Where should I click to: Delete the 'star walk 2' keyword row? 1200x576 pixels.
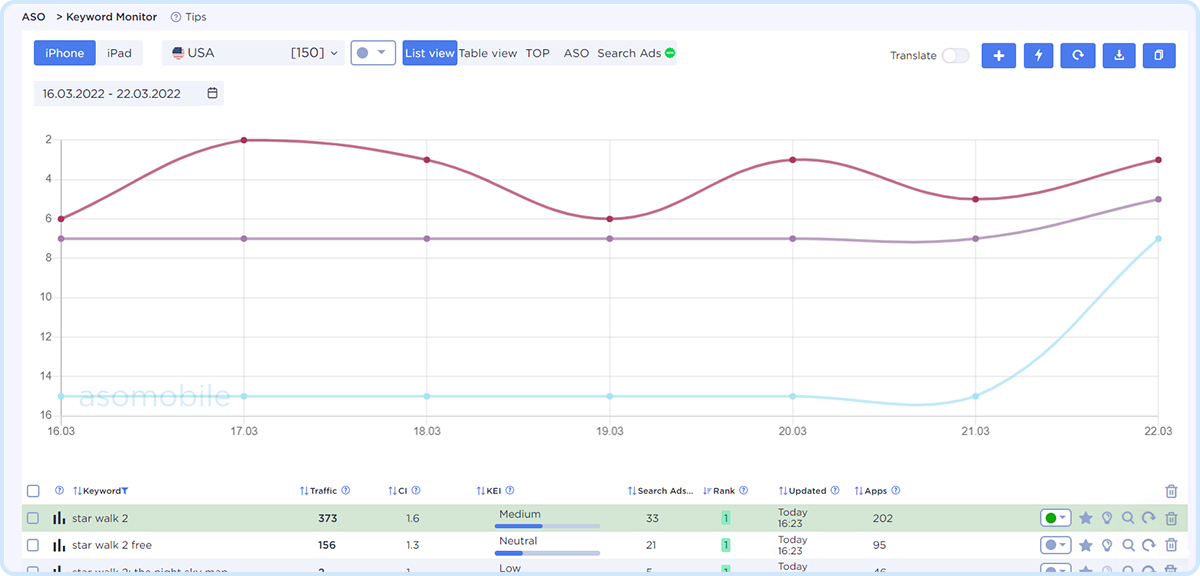coord(1171,518)
